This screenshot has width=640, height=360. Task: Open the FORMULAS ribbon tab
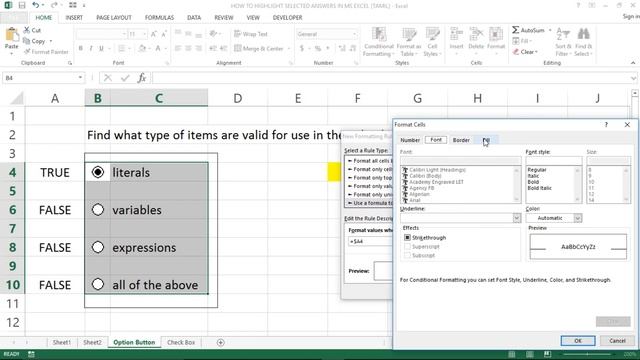[x=159, y=18]
